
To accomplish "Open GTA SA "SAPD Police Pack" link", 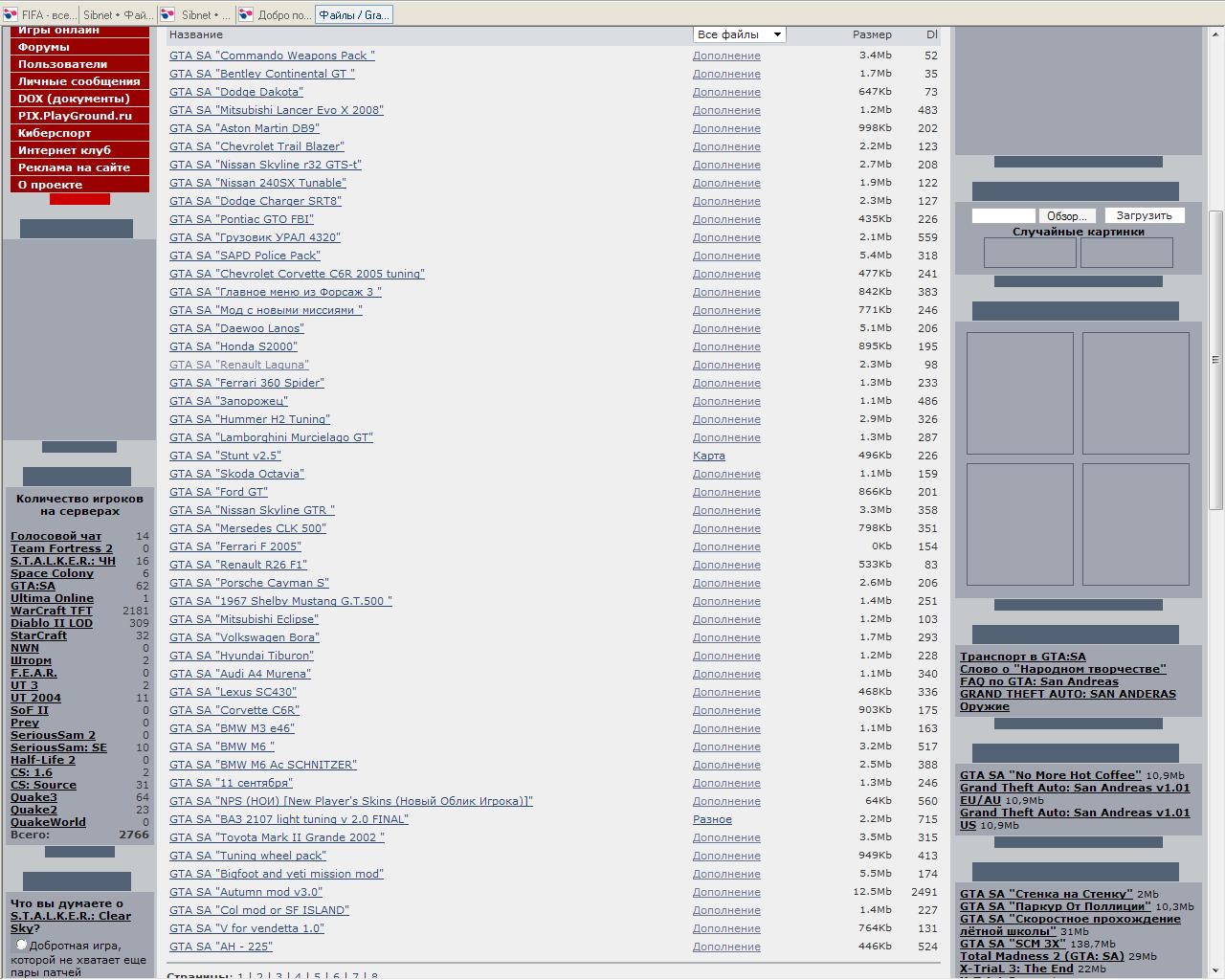I will pos(245,256).
